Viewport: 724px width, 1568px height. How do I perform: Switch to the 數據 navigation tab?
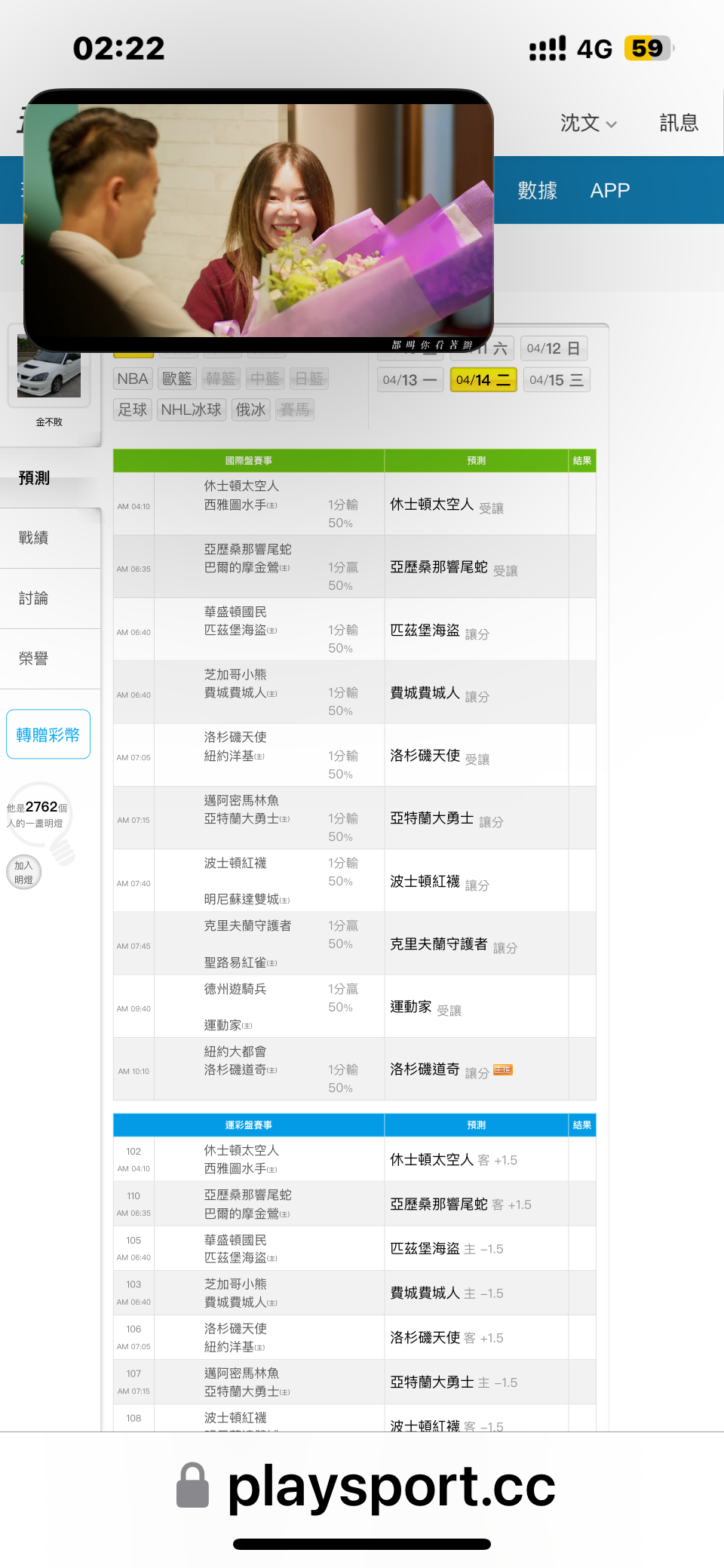coord(537,190)
